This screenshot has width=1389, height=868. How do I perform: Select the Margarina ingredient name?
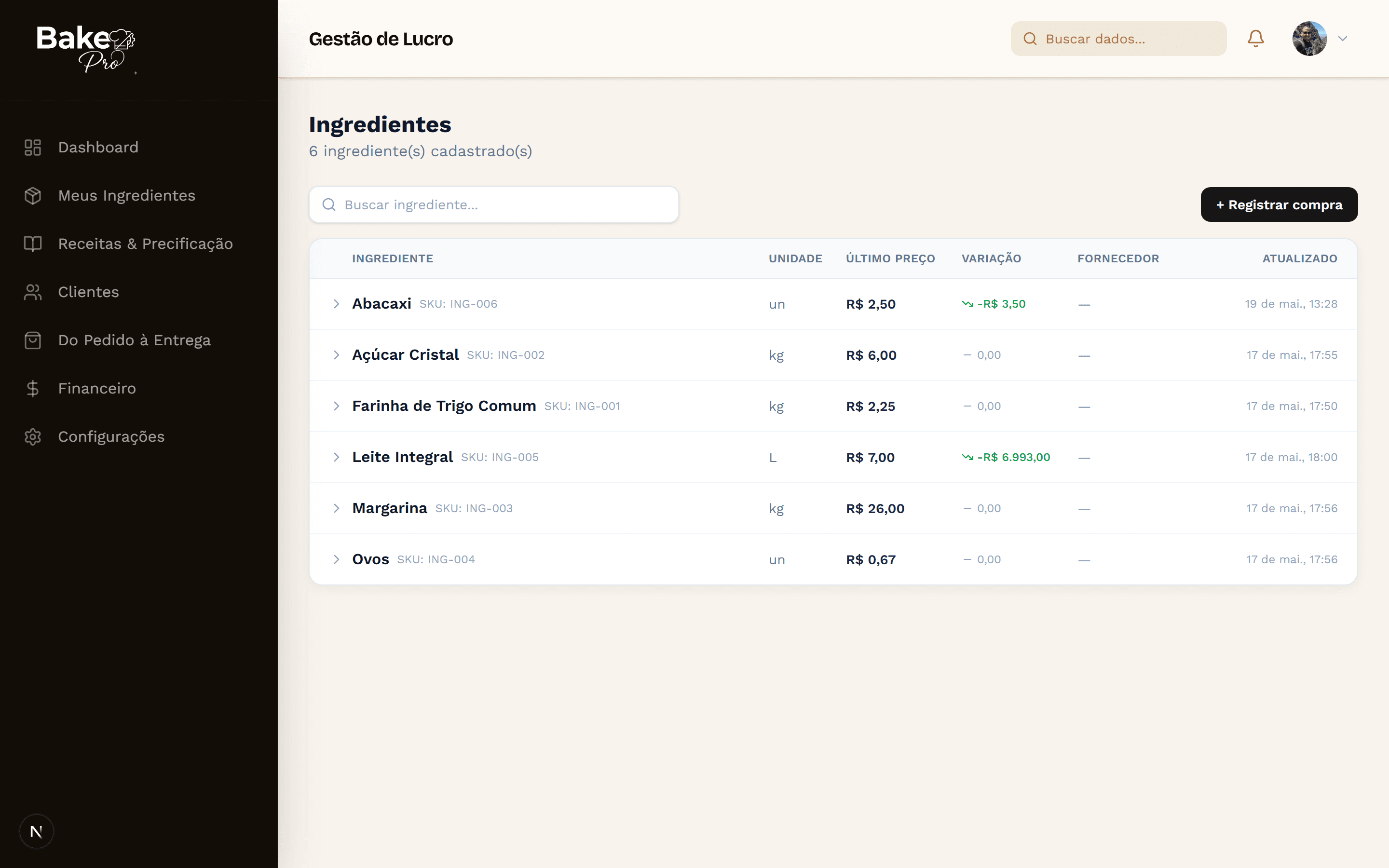click(x=390, y=508)
